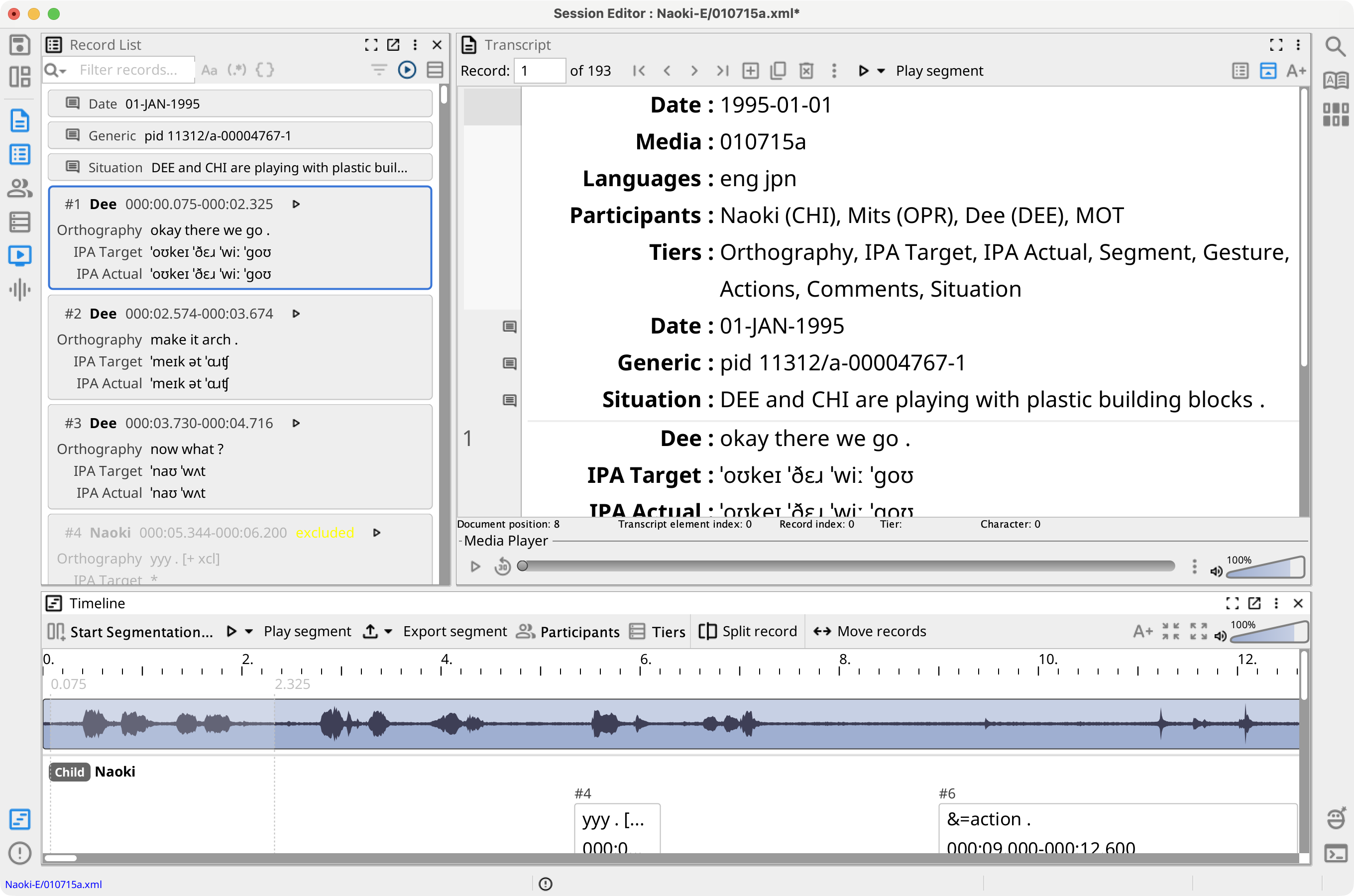Screen dimensions: 1354x896
Task: Click Media Player playback position slider
Action: [x=848, y=566]
